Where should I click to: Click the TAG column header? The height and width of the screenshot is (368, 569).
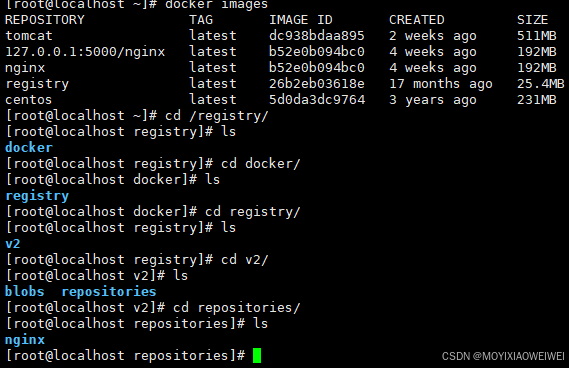201,20
